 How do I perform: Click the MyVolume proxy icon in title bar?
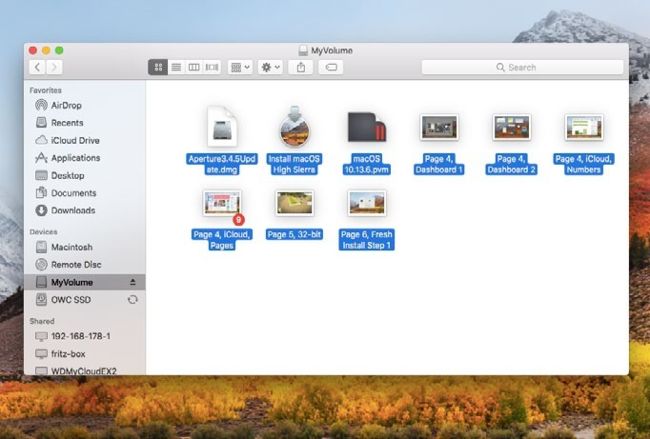pos(303,51)
